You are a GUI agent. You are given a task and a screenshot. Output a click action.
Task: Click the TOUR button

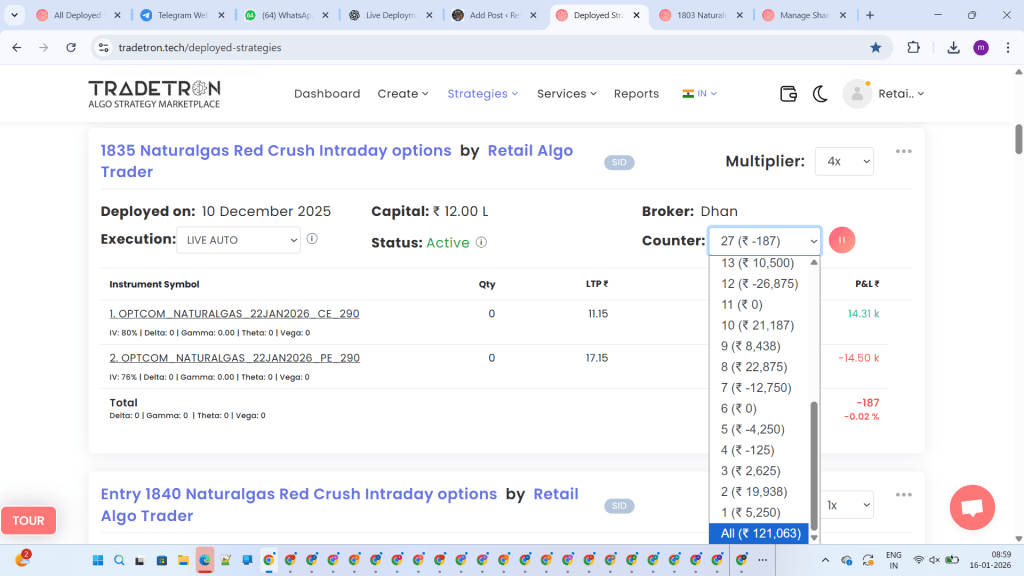28,521
